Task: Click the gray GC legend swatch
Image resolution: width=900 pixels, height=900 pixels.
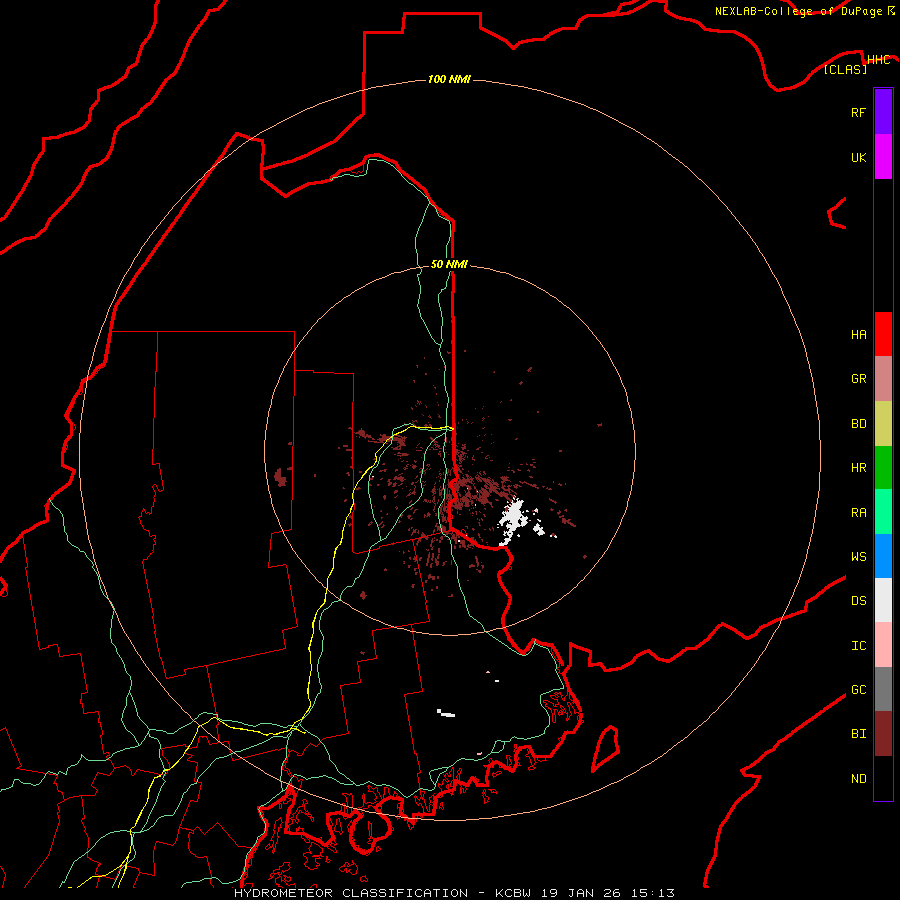Action: (883, 689)
